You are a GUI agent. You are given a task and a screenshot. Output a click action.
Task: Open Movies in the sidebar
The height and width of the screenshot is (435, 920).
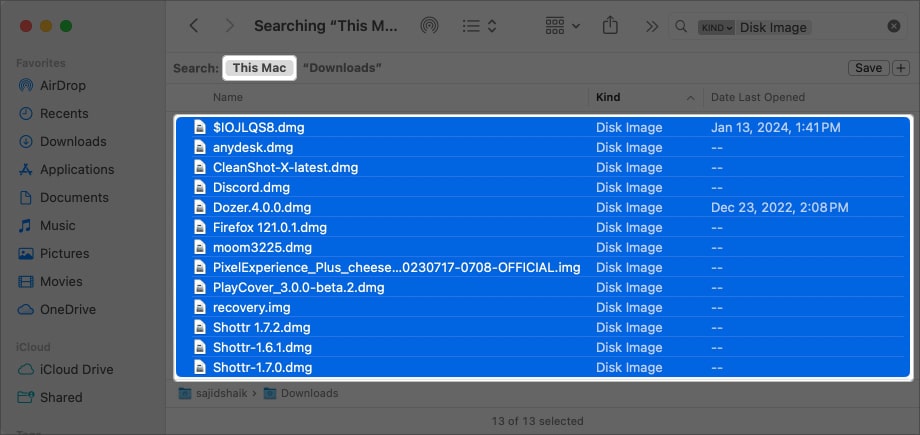61,282
